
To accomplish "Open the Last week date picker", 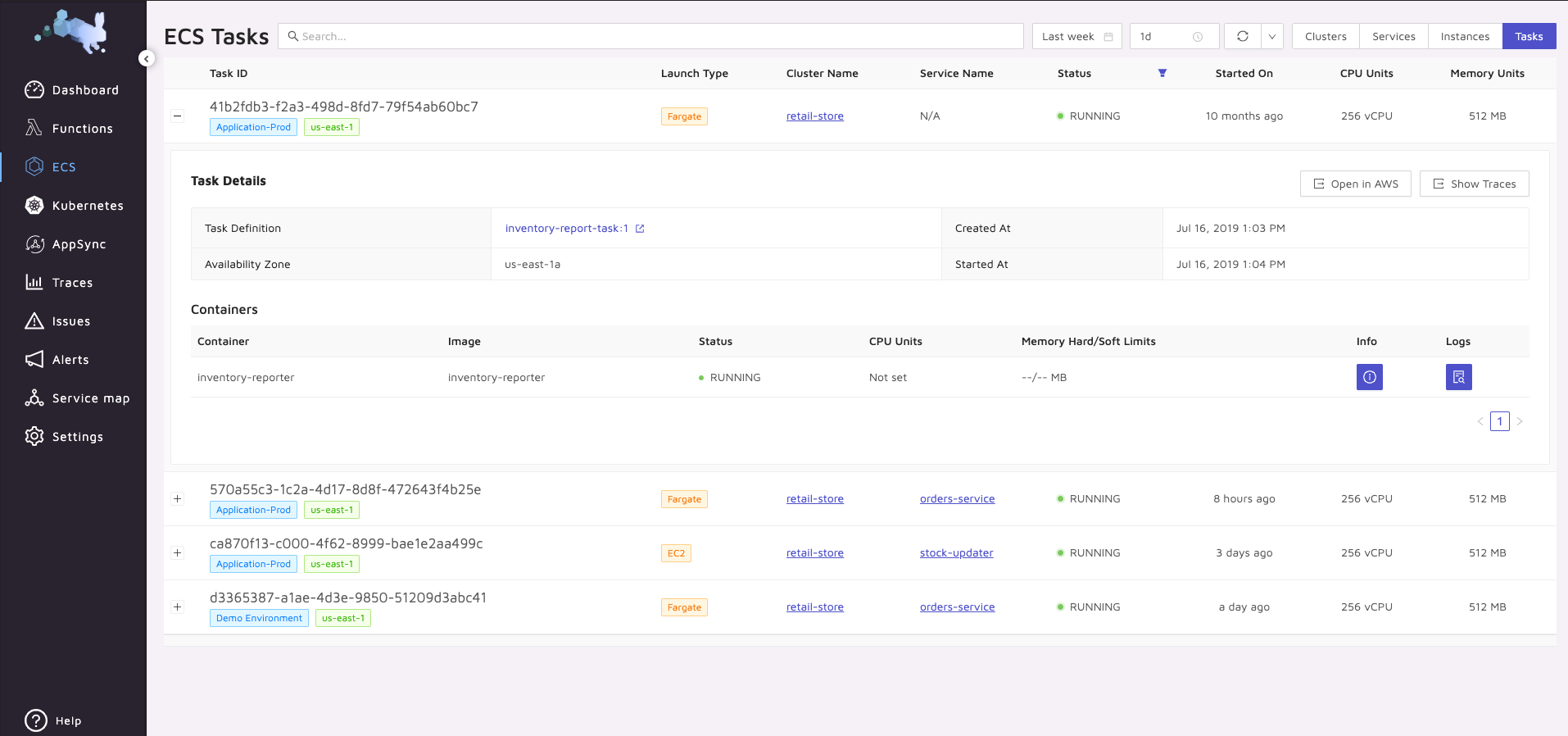I will click(x=1076, y=36).
